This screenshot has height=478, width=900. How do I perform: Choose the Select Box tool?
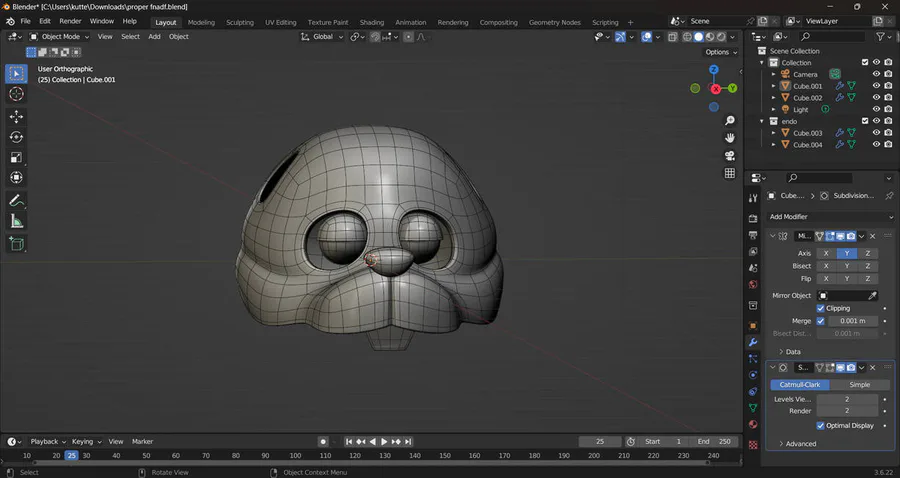point(16,73)
